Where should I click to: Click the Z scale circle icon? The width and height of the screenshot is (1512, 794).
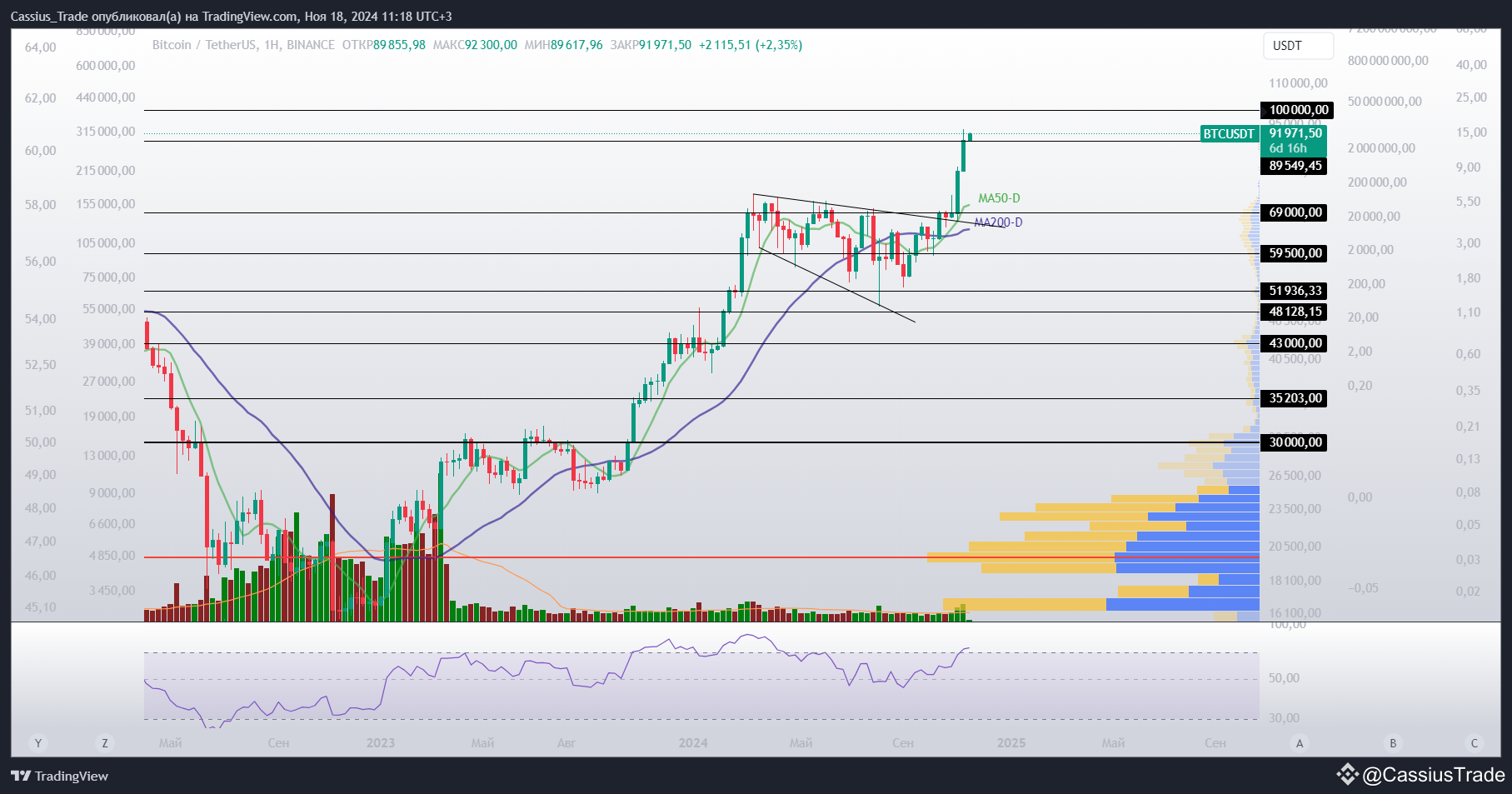pyautogui.click(x=104, y=743)
